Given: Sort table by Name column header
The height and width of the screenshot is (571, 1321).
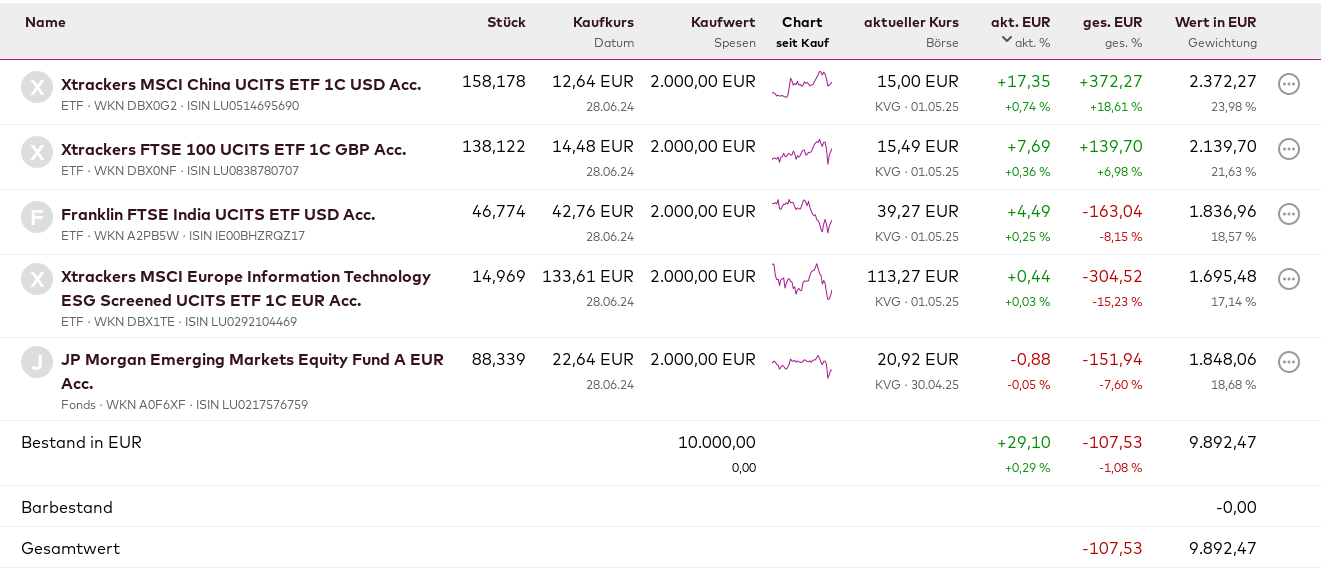Looking at the screenshot, I should 45,22.
